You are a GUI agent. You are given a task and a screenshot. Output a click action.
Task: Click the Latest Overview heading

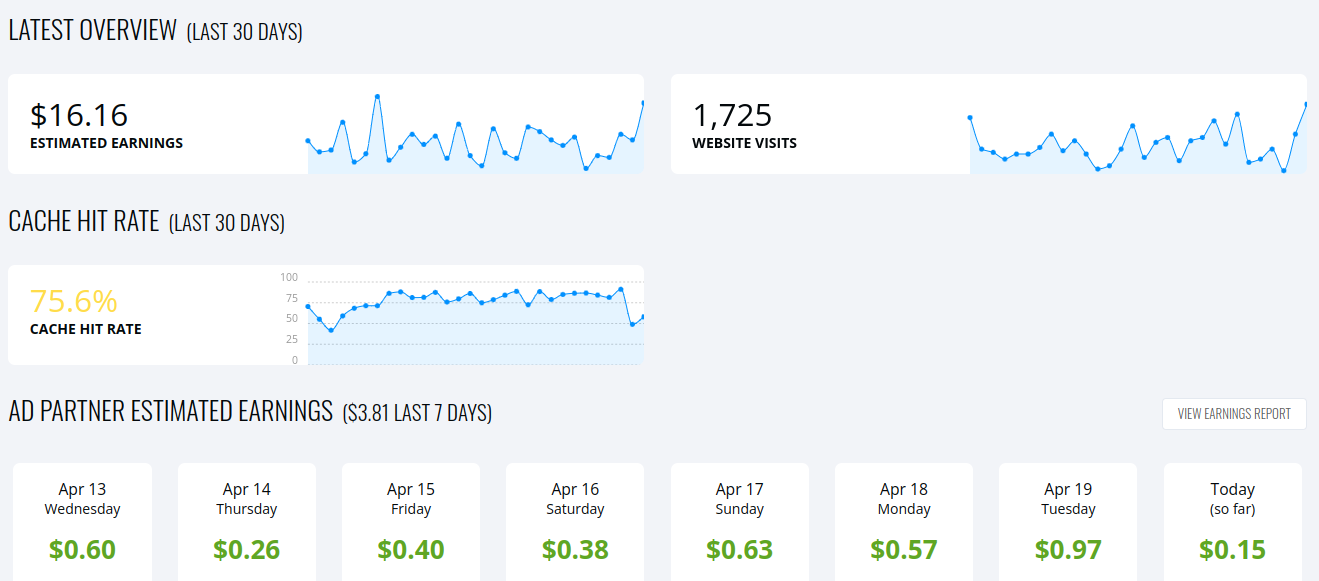pyautogui.click(x=92, y=30)
